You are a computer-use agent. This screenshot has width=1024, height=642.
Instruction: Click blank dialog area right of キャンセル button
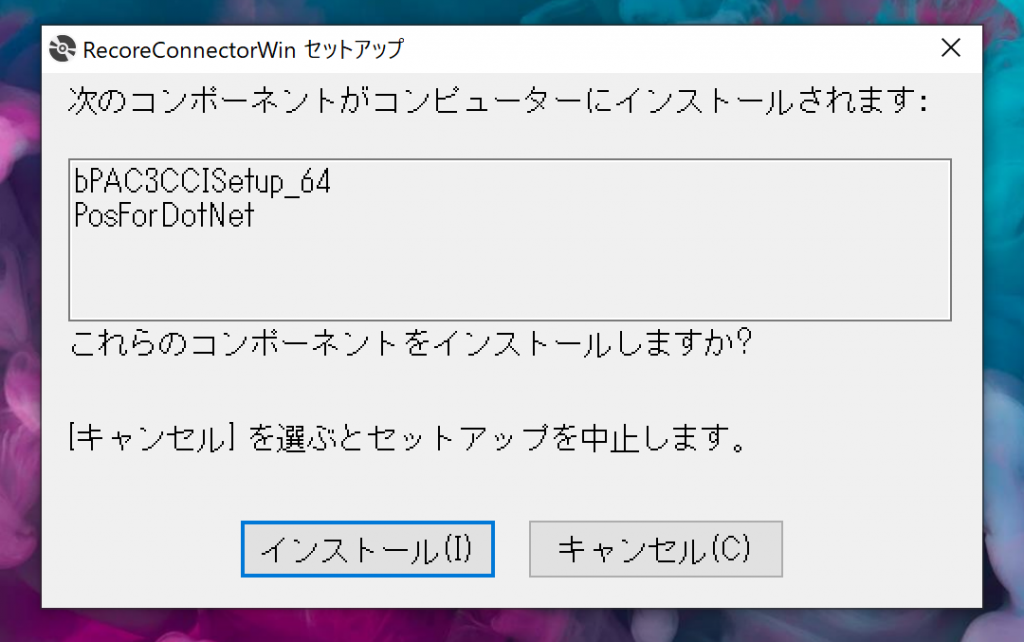pos(880,549)
